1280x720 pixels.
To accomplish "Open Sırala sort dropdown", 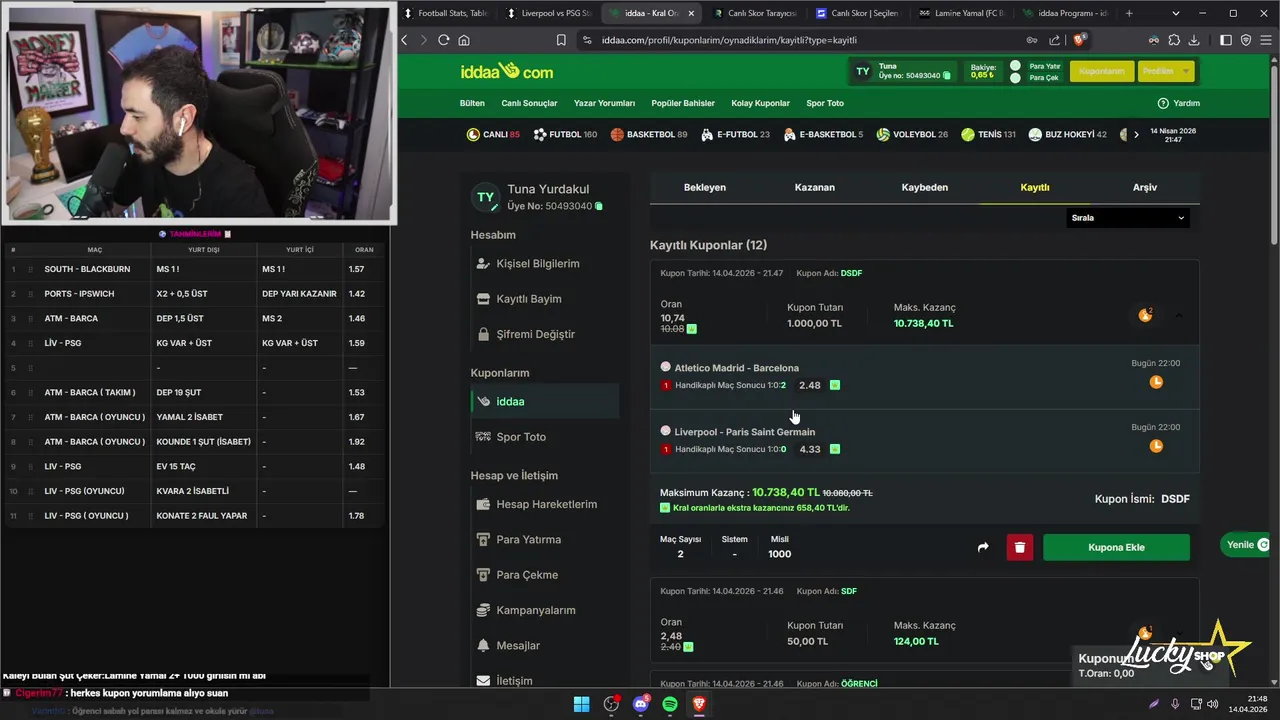I will tap(1128, 218).
